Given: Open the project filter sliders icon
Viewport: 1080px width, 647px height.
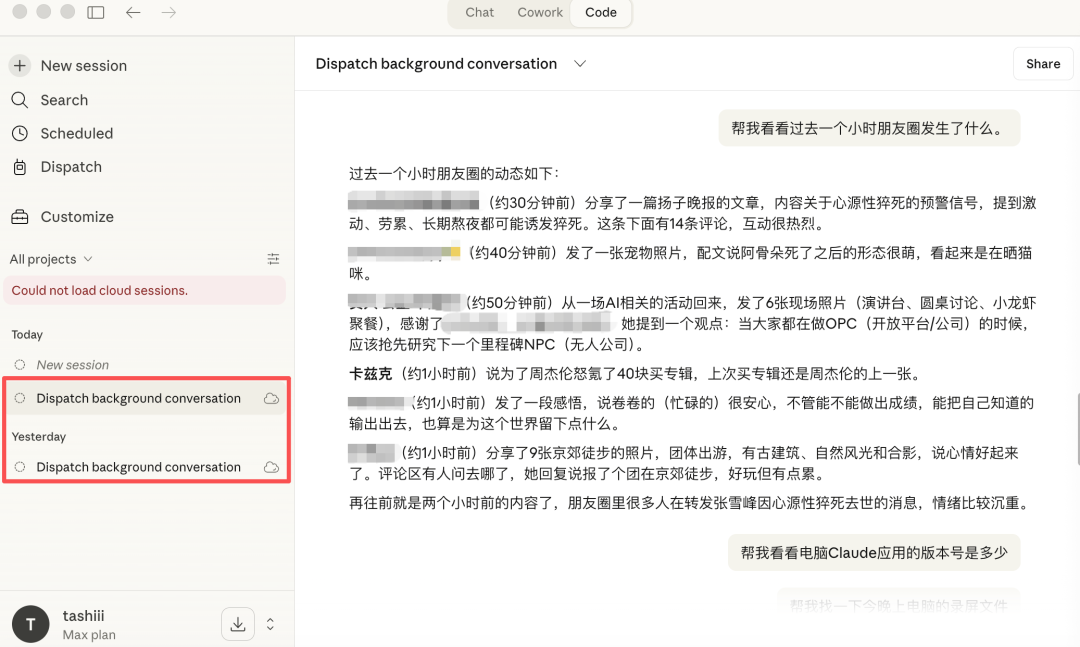Looking at the screenshot, I should [273, 258].
